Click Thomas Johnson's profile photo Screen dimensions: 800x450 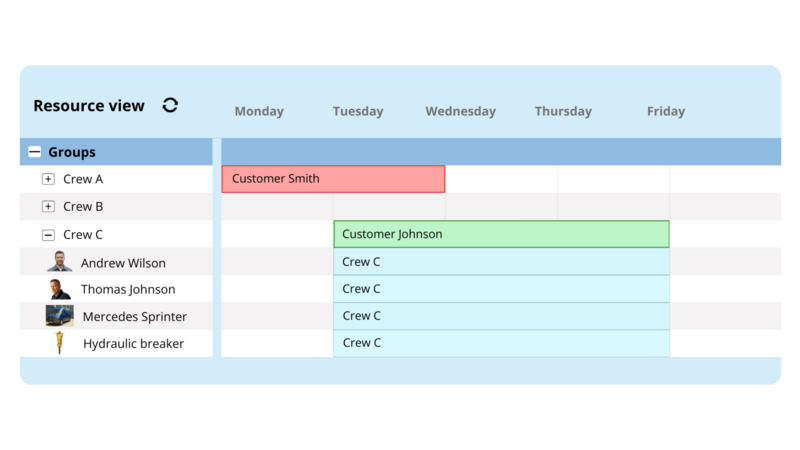point(60,289)
